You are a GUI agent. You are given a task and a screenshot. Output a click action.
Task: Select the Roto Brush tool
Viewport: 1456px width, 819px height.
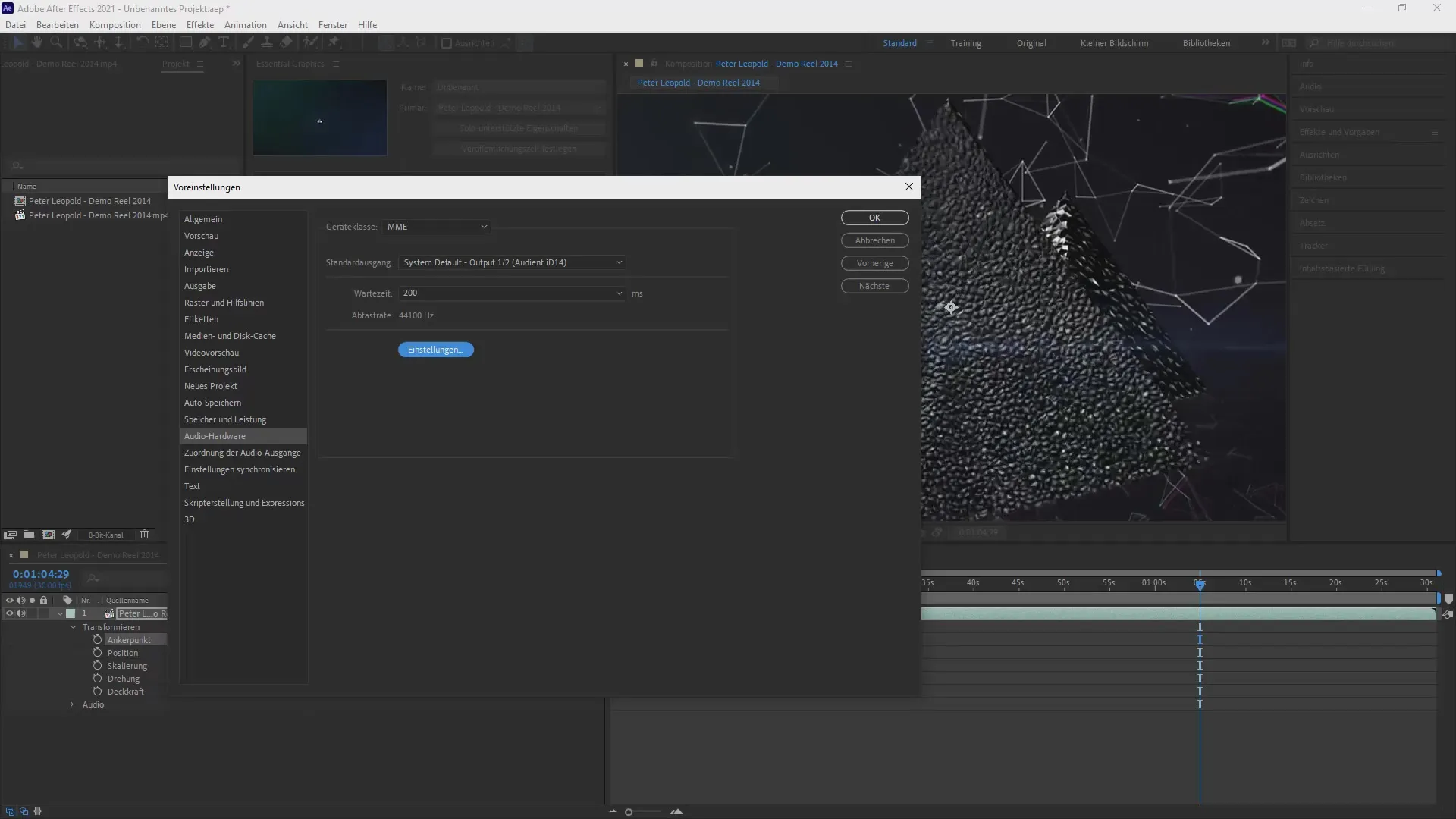pos(310,43)
